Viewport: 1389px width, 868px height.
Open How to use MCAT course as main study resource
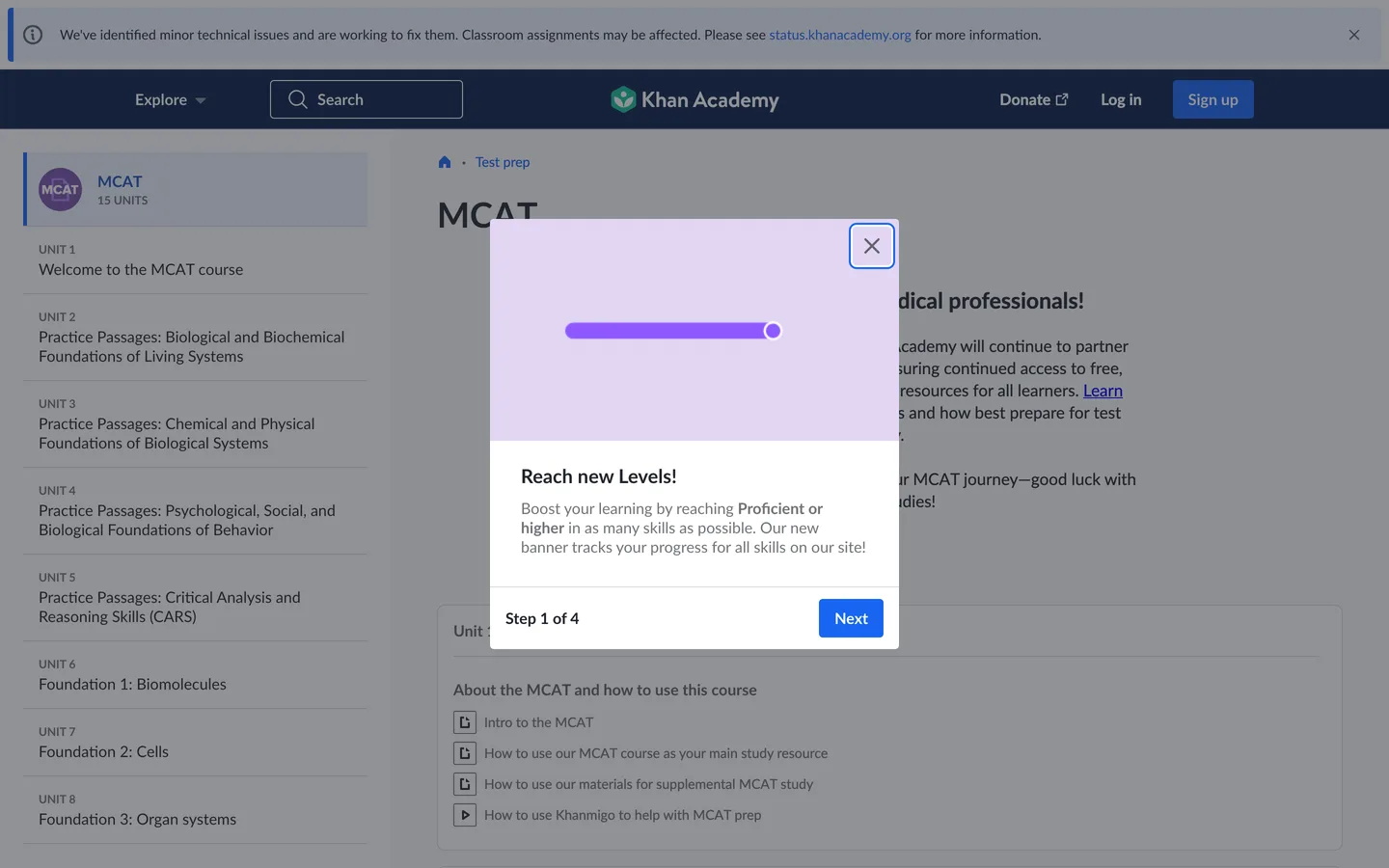[656, 753]
